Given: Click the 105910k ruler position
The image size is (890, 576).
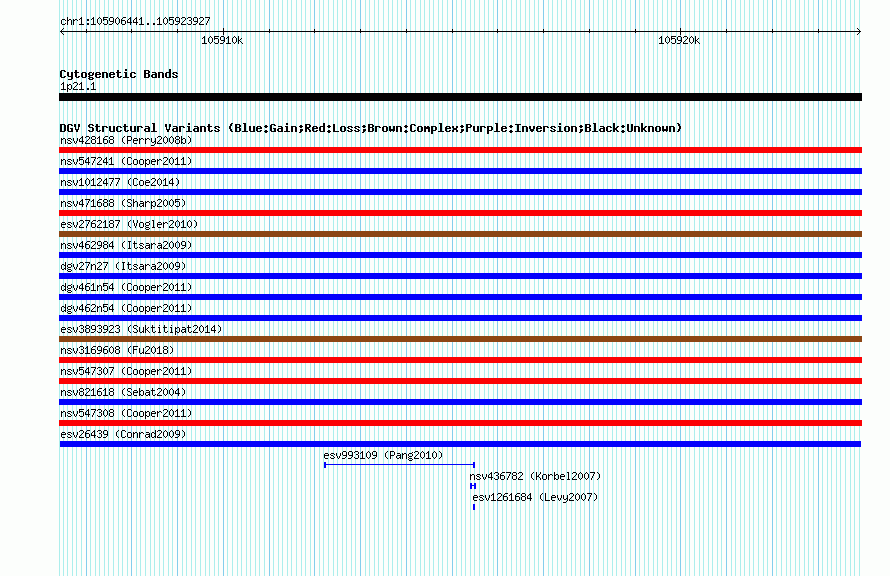Looking at the screenshot, I should pyautogui.click(x=222, y=40).
